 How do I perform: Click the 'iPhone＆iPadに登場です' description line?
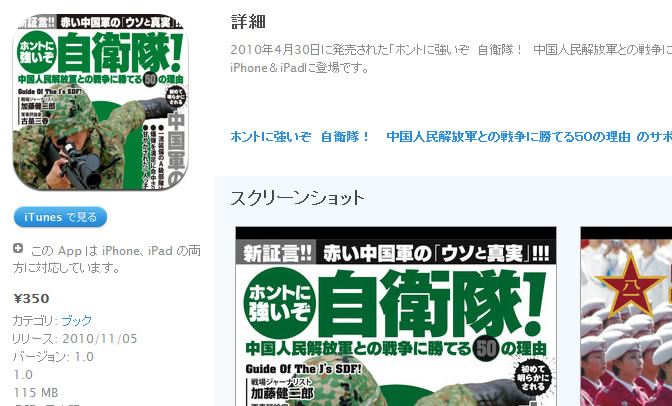tap(300, 68)
